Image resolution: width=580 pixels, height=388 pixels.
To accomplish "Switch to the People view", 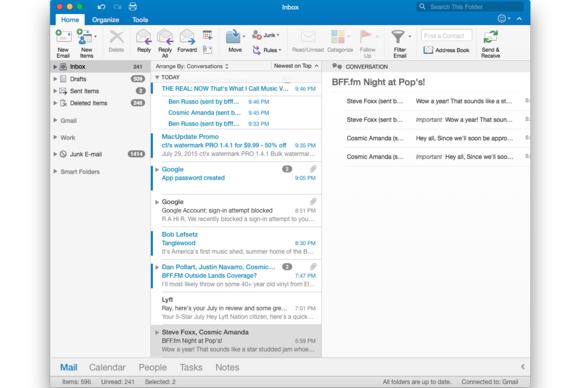I will coord(152,367).
